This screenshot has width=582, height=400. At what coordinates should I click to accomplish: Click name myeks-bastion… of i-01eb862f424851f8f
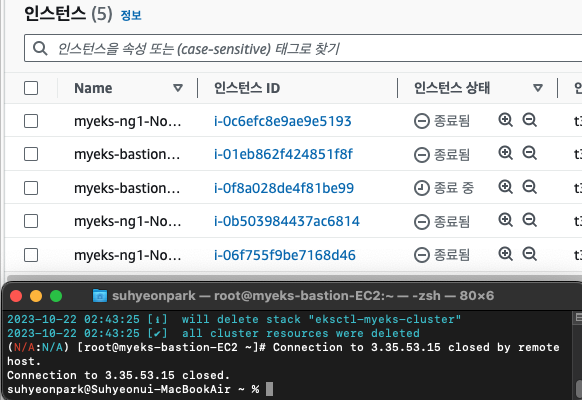click(x=127, y=154)
